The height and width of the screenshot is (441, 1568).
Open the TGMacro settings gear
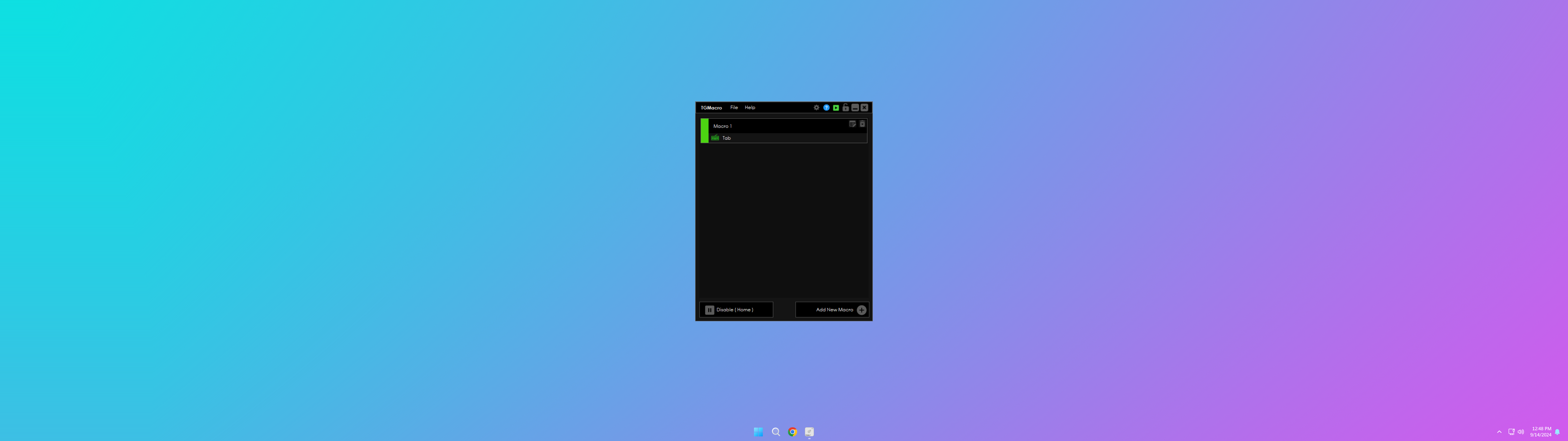point(816,107)
